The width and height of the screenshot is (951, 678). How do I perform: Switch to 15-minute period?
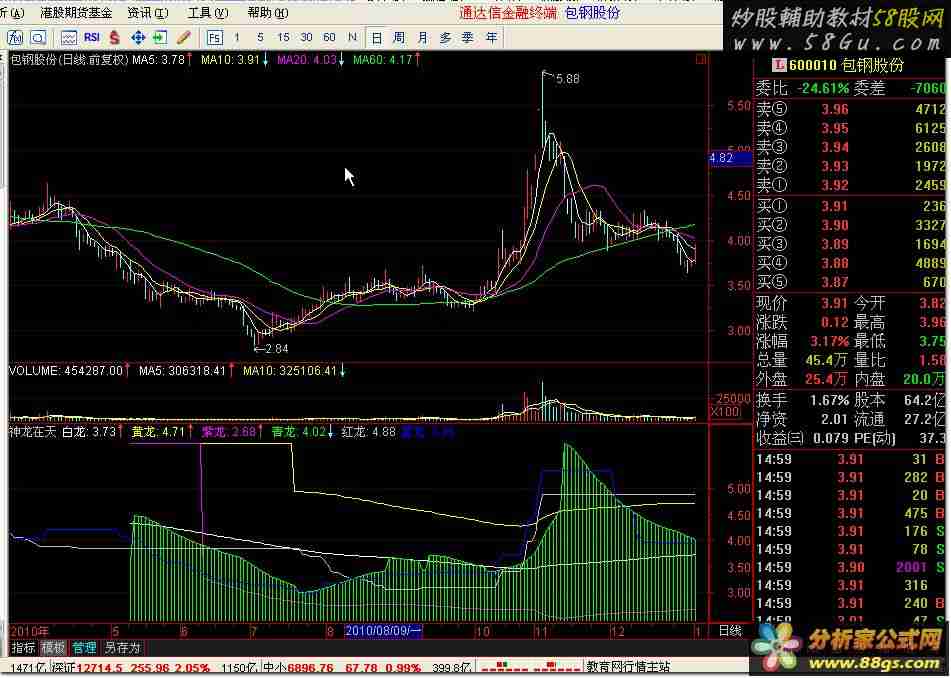point(283,38)
